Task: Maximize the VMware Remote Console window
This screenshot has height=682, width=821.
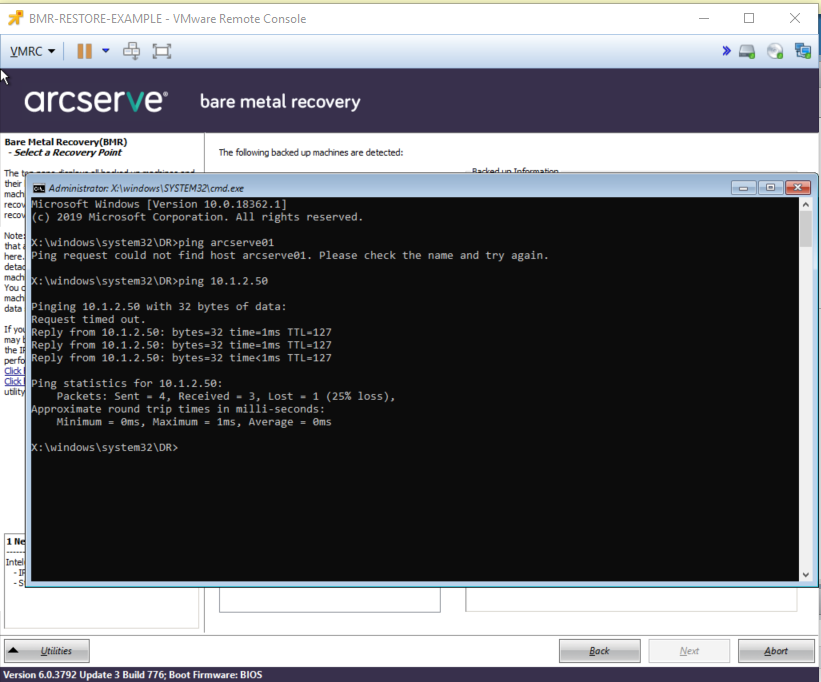Action: tap(749, 18)
